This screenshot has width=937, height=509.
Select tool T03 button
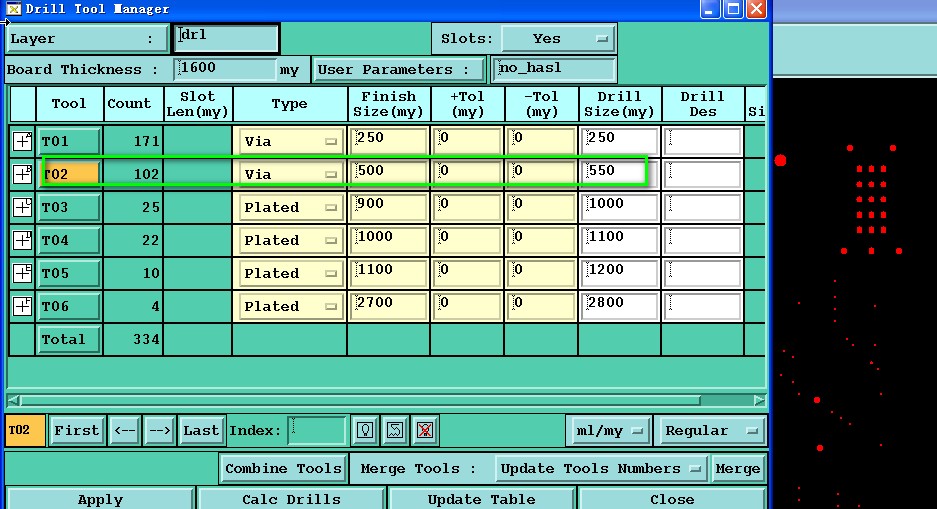pos(68,207)
